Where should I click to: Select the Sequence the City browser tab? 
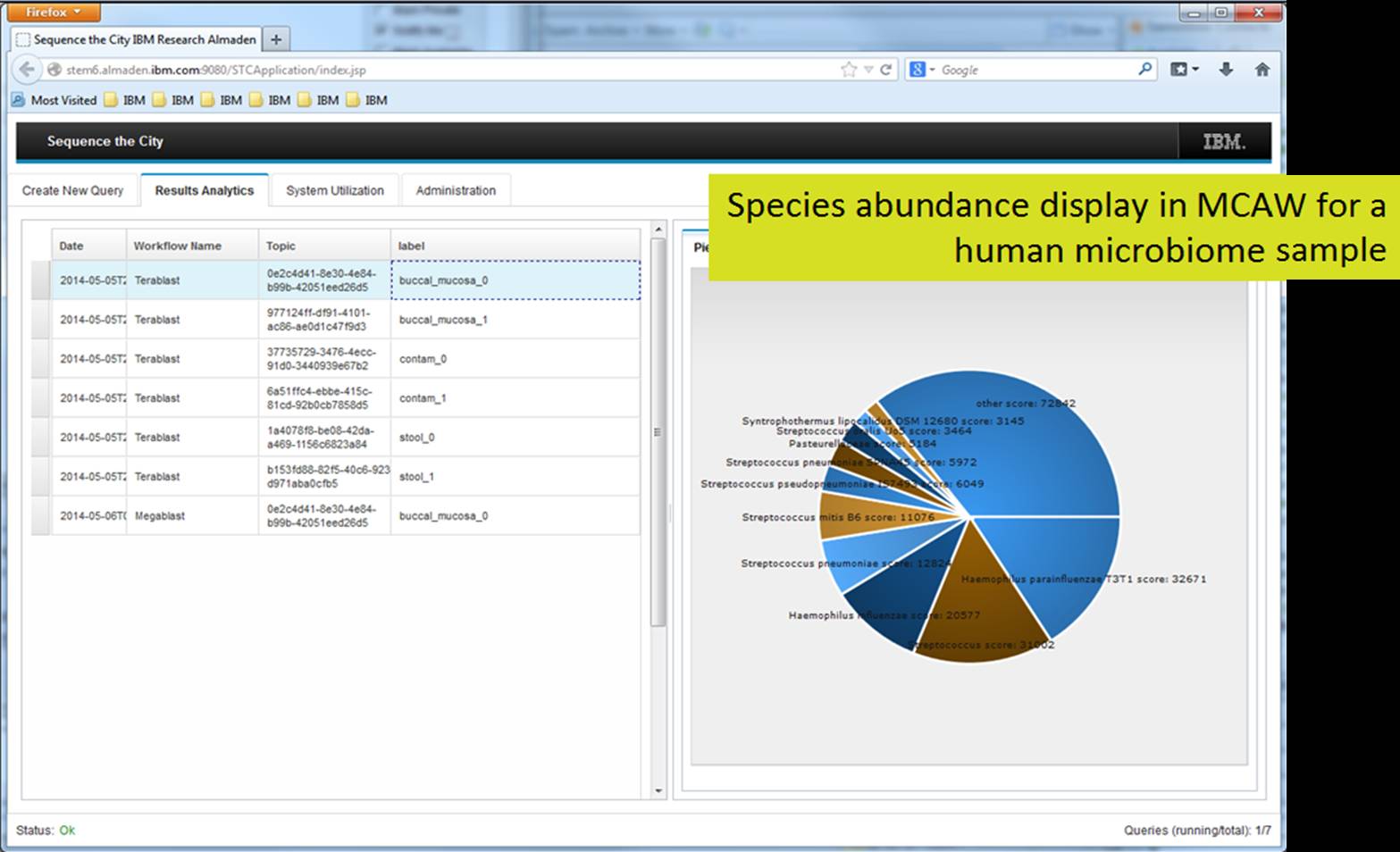(137, 39)
